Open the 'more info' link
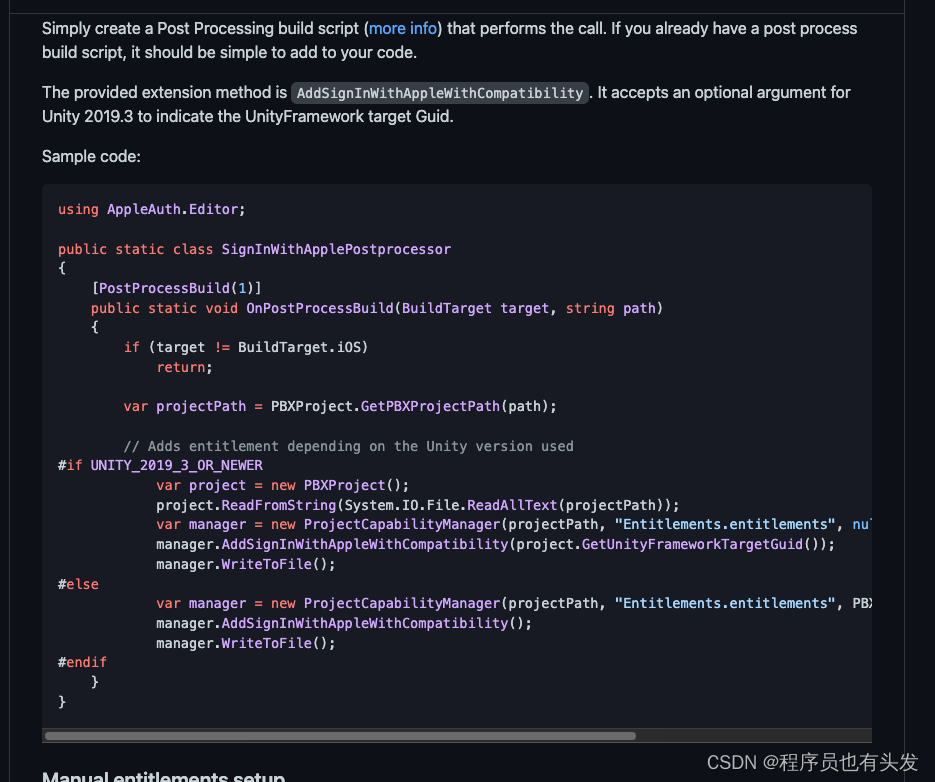The image size is (935, 782). click(403, 29)
